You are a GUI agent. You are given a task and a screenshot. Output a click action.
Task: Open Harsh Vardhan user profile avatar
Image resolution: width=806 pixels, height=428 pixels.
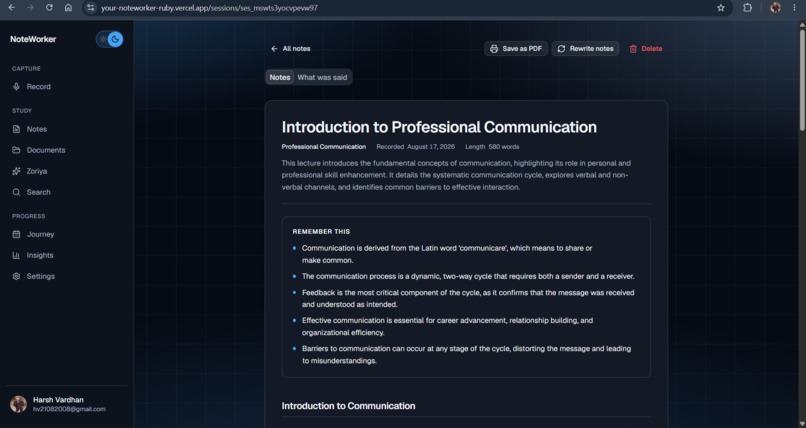(19, 404)
